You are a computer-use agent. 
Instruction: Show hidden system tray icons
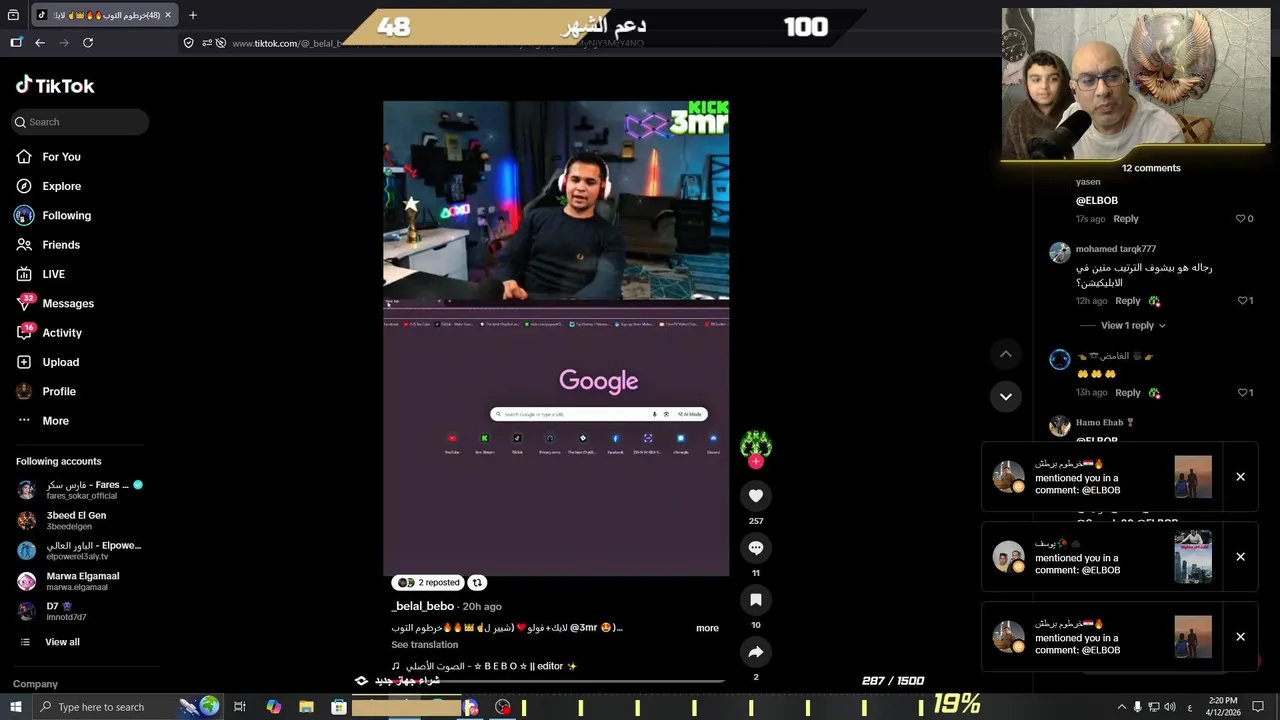click(x=1121, y=707)
